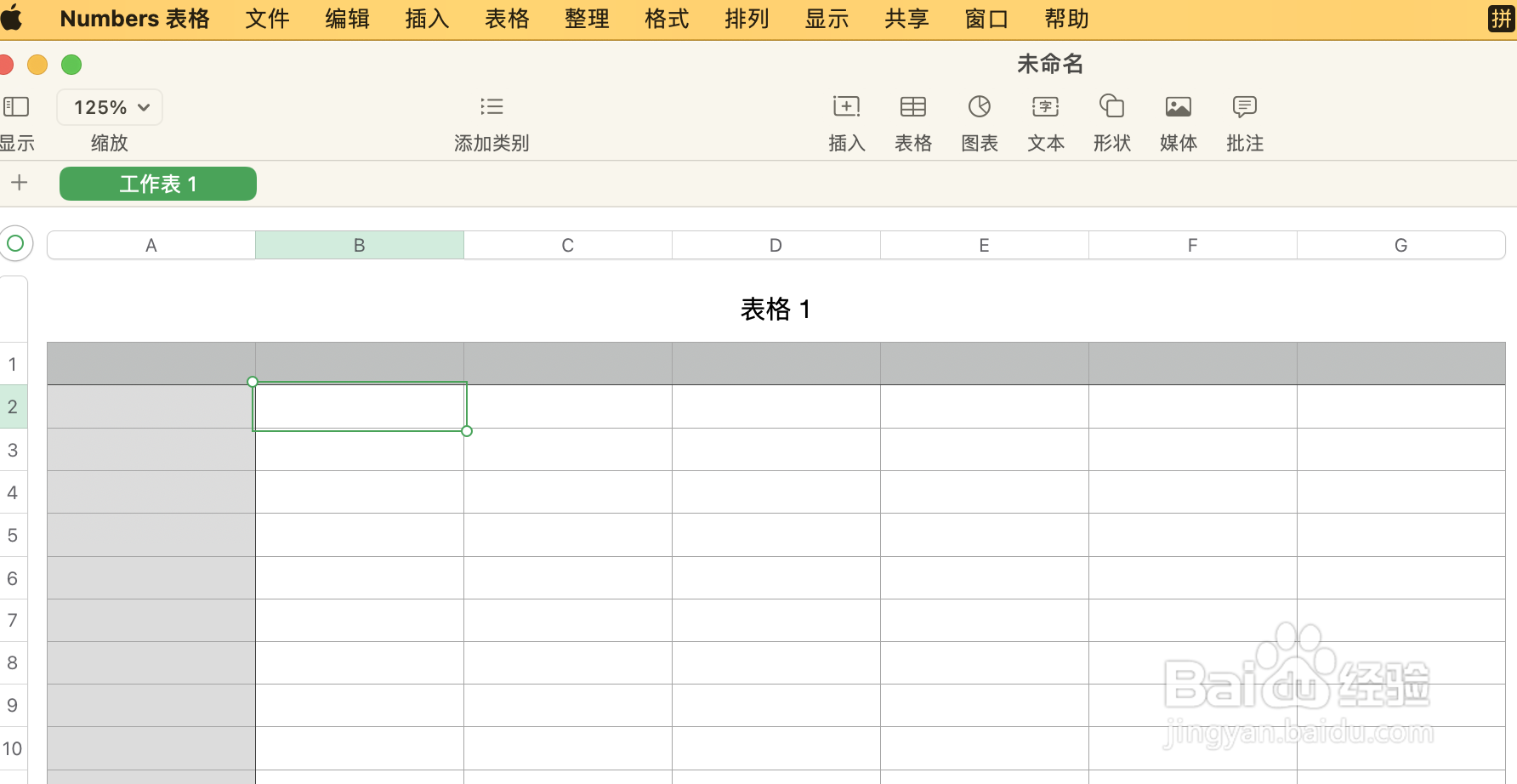Image resolution: width=1517 pixels, height=784 pixels.
Task: Rename the table by clicking 表格 1 title
Action: (775, 310)
